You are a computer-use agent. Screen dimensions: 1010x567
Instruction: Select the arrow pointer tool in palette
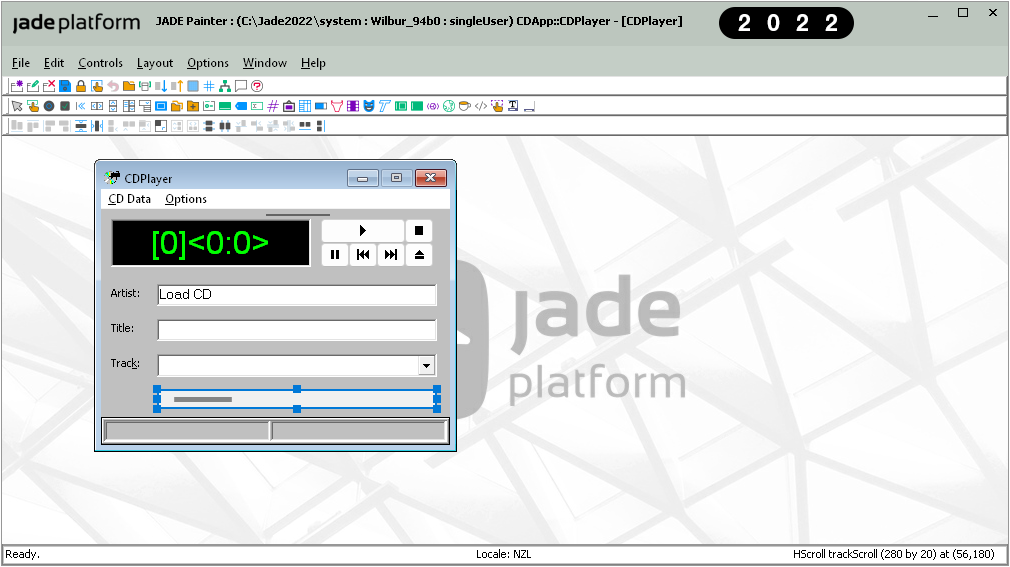[16, 106]
